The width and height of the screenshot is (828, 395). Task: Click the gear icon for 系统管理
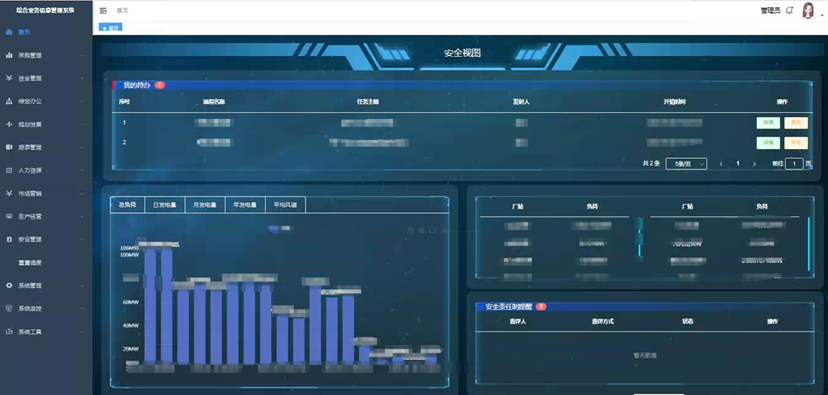9,286
